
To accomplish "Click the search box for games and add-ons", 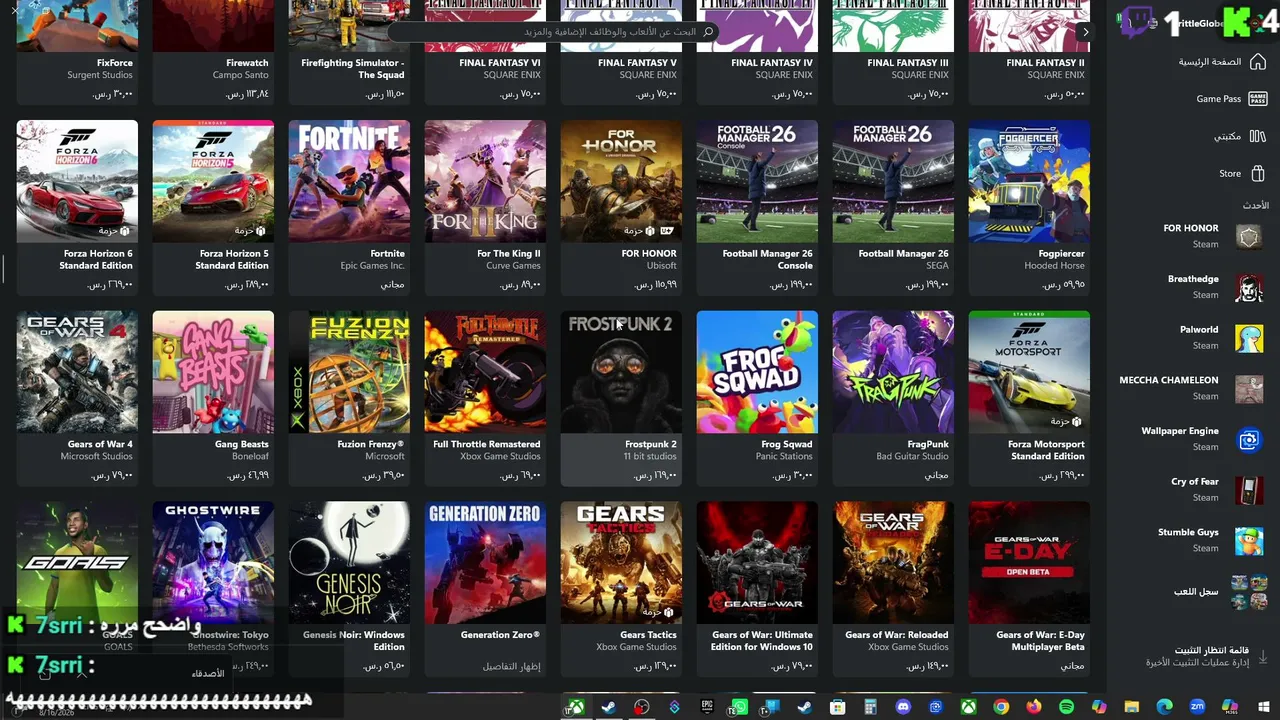I will click(552, 32).
